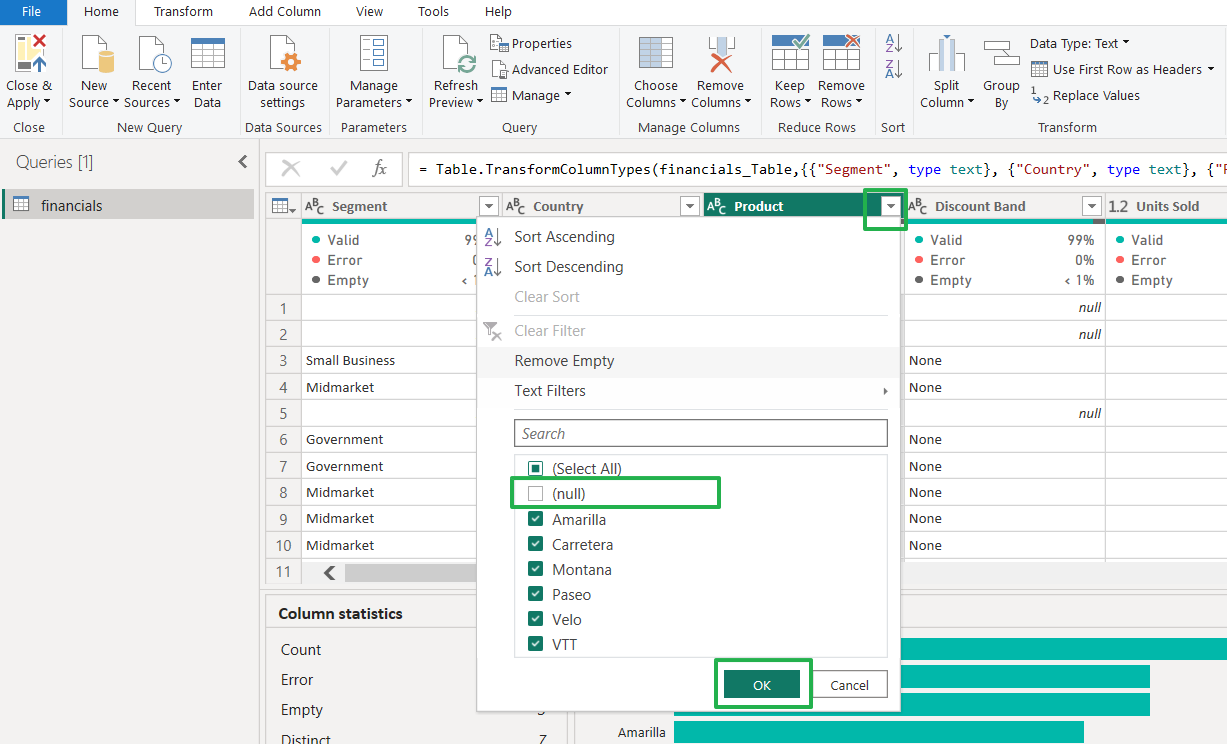Click Keep Rows icon
1227x744 pixels.
tap(789, 52)
